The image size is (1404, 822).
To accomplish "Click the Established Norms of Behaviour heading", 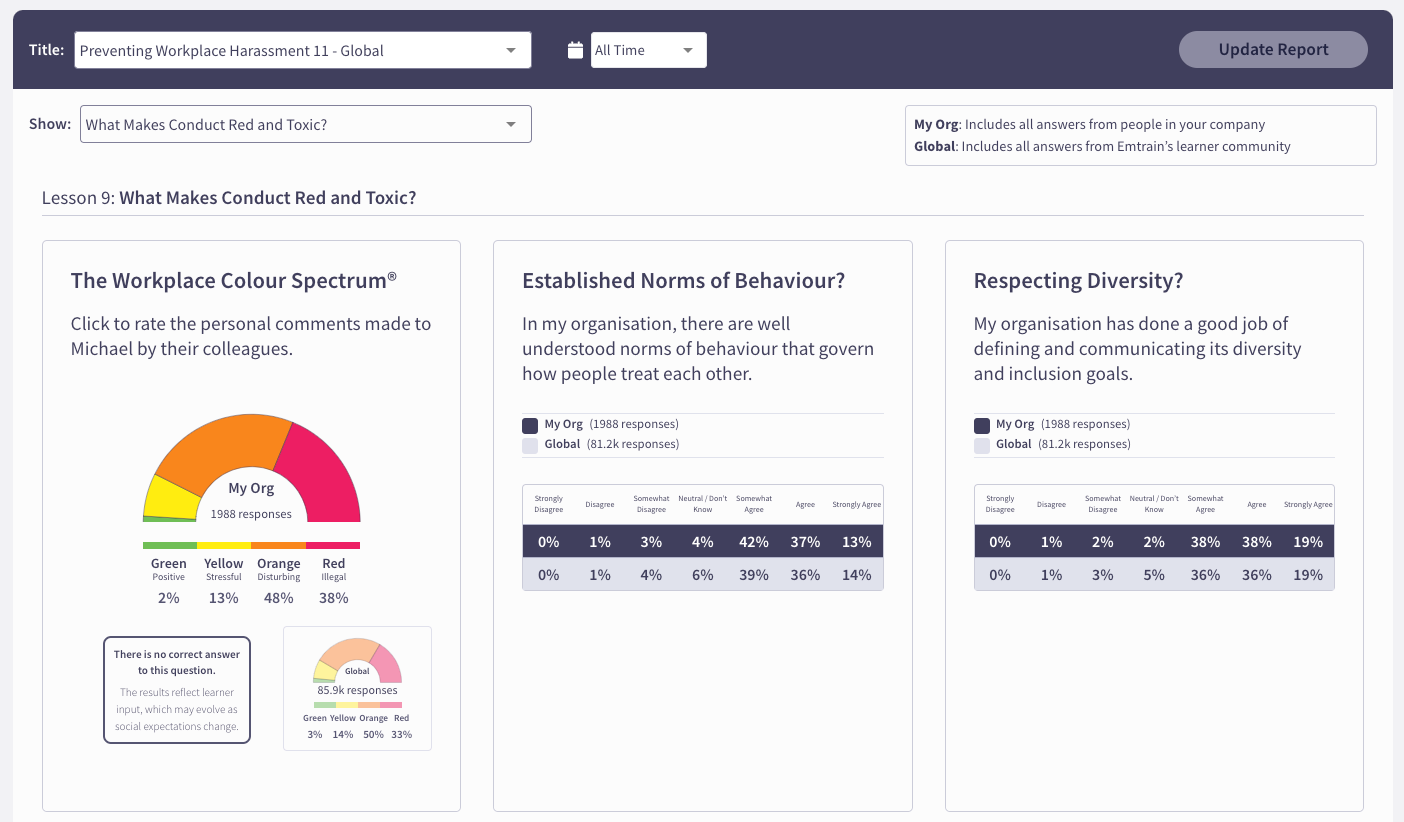I will click(x=683, y=281).
